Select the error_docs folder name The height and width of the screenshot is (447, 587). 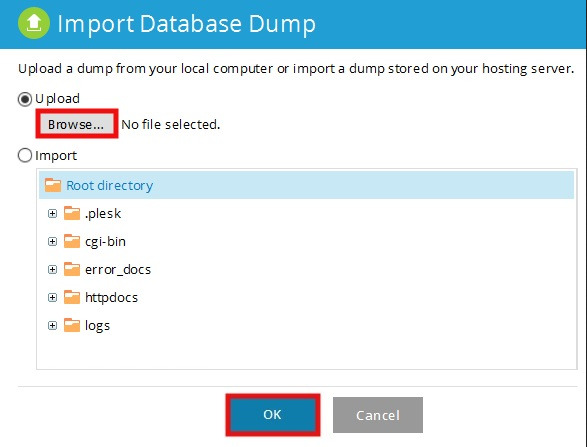point(118,270)
